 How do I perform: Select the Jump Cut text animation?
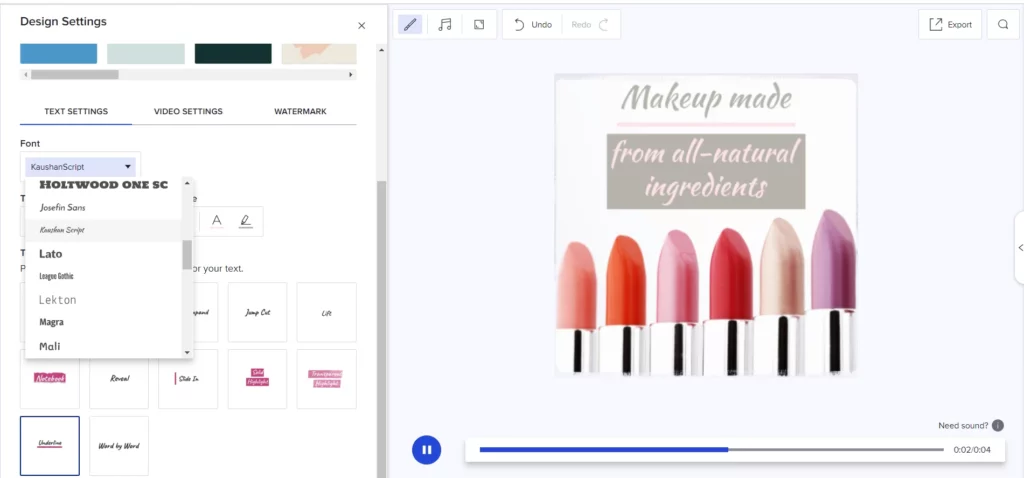pyautogui.click(x=257, y=312)
